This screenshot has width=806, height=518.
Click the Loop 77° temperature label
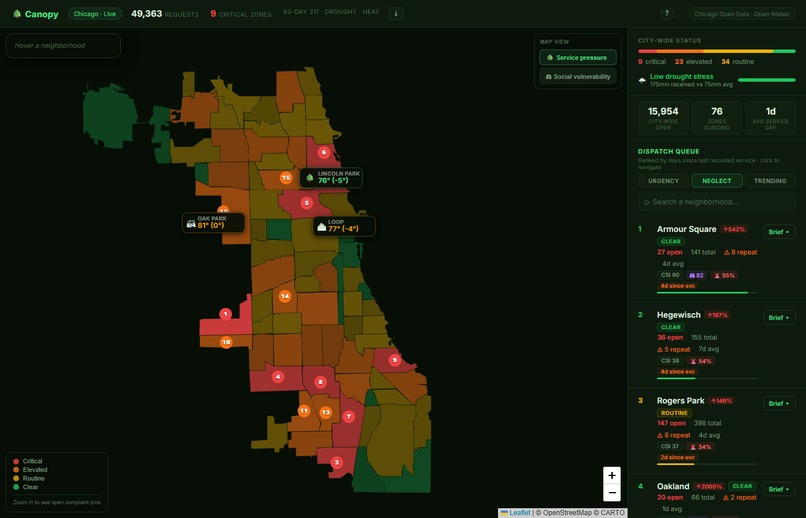click(x=343, y=229)
